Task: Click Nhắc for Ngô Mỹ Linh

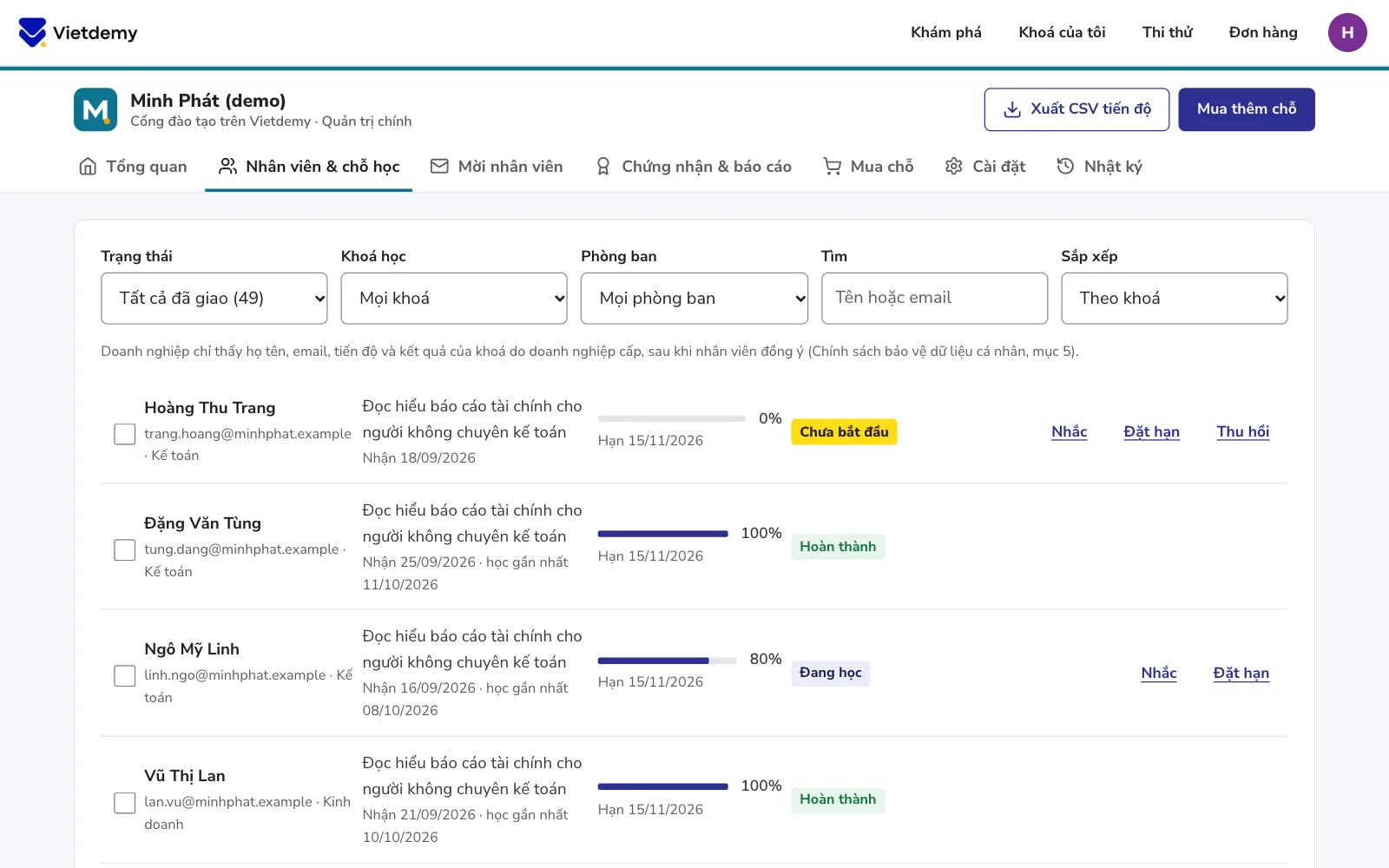Action: pyautogui.click(x=1159, y=674)
